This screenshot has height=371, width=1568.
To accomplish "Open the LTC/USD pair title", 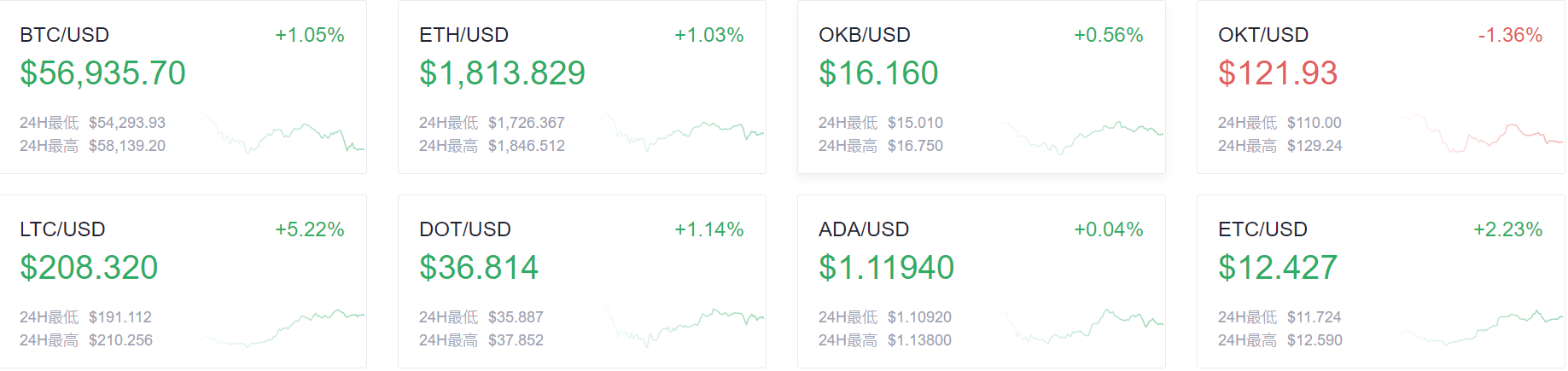I will coord(62,229).
